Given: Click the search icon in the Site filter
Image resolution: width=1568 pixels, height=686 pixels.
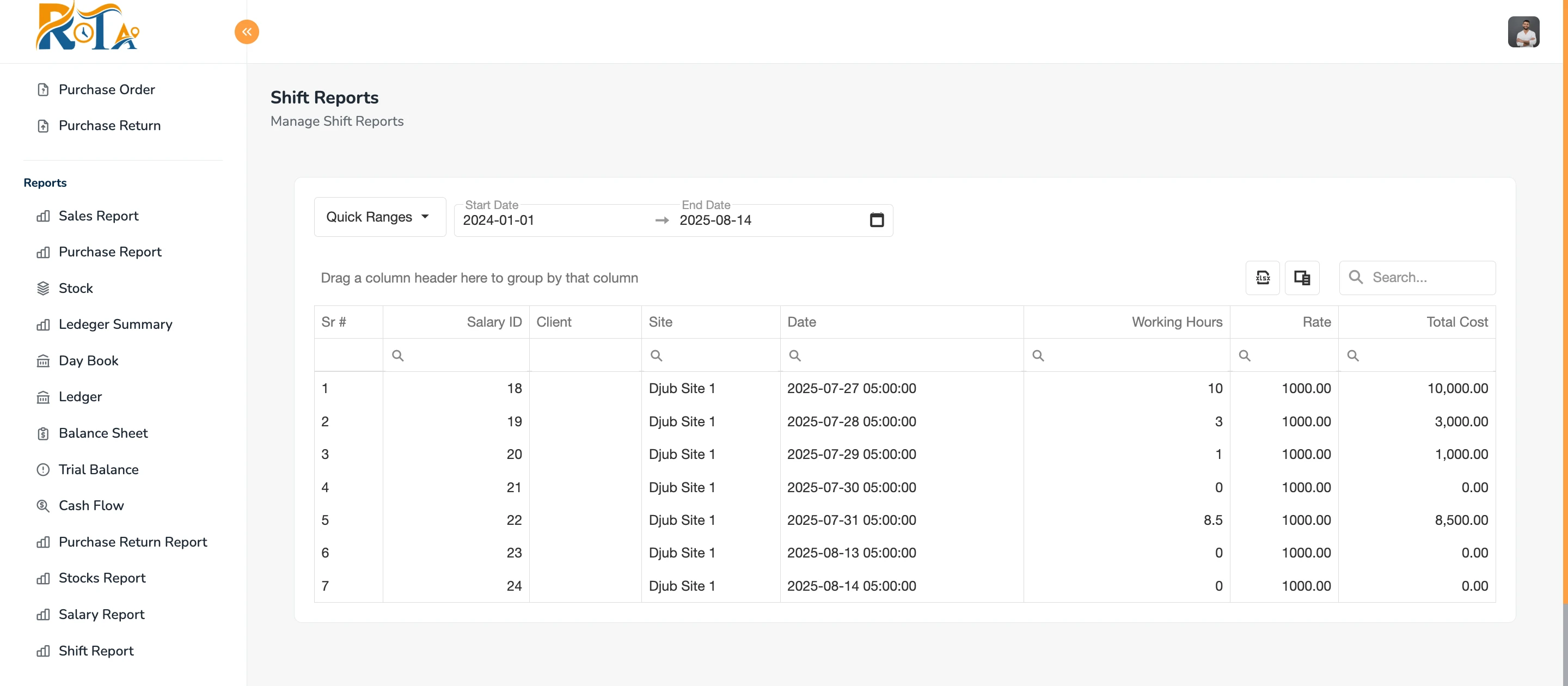Looking at the screenshot, I should pyautogui.click(x=656, y=356).
